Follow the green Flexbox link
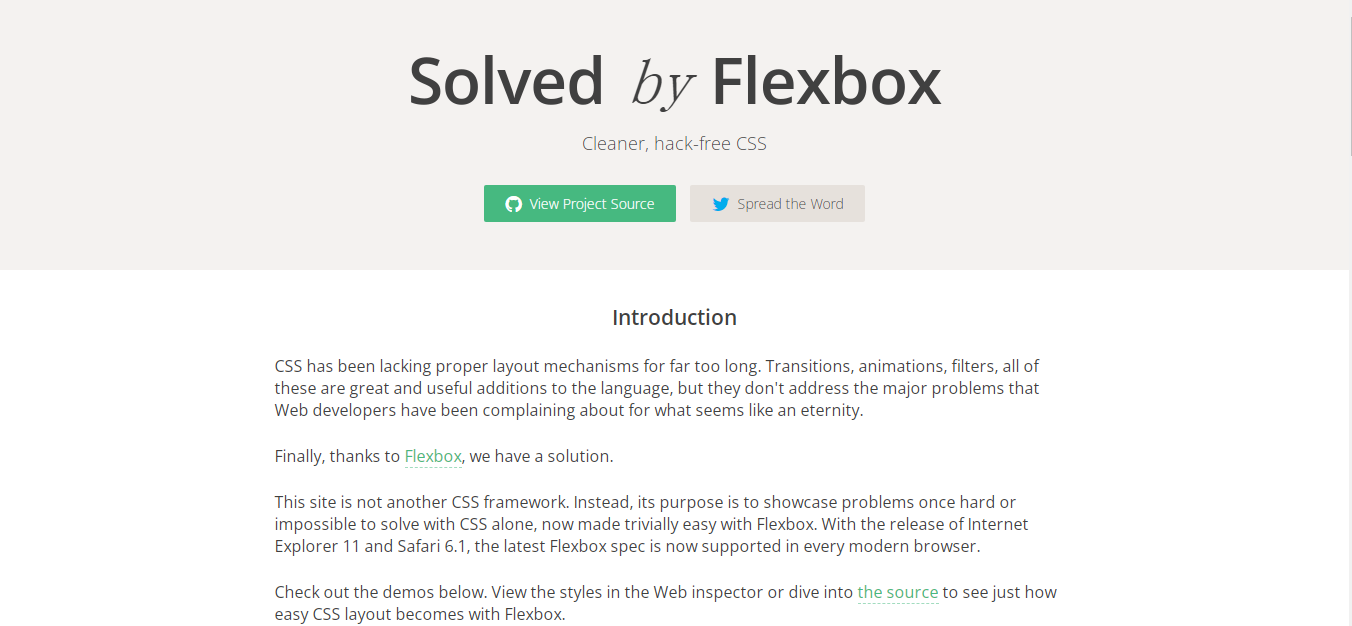The height and width of the screenshot is (626, 1352). [x=433, y=456]
